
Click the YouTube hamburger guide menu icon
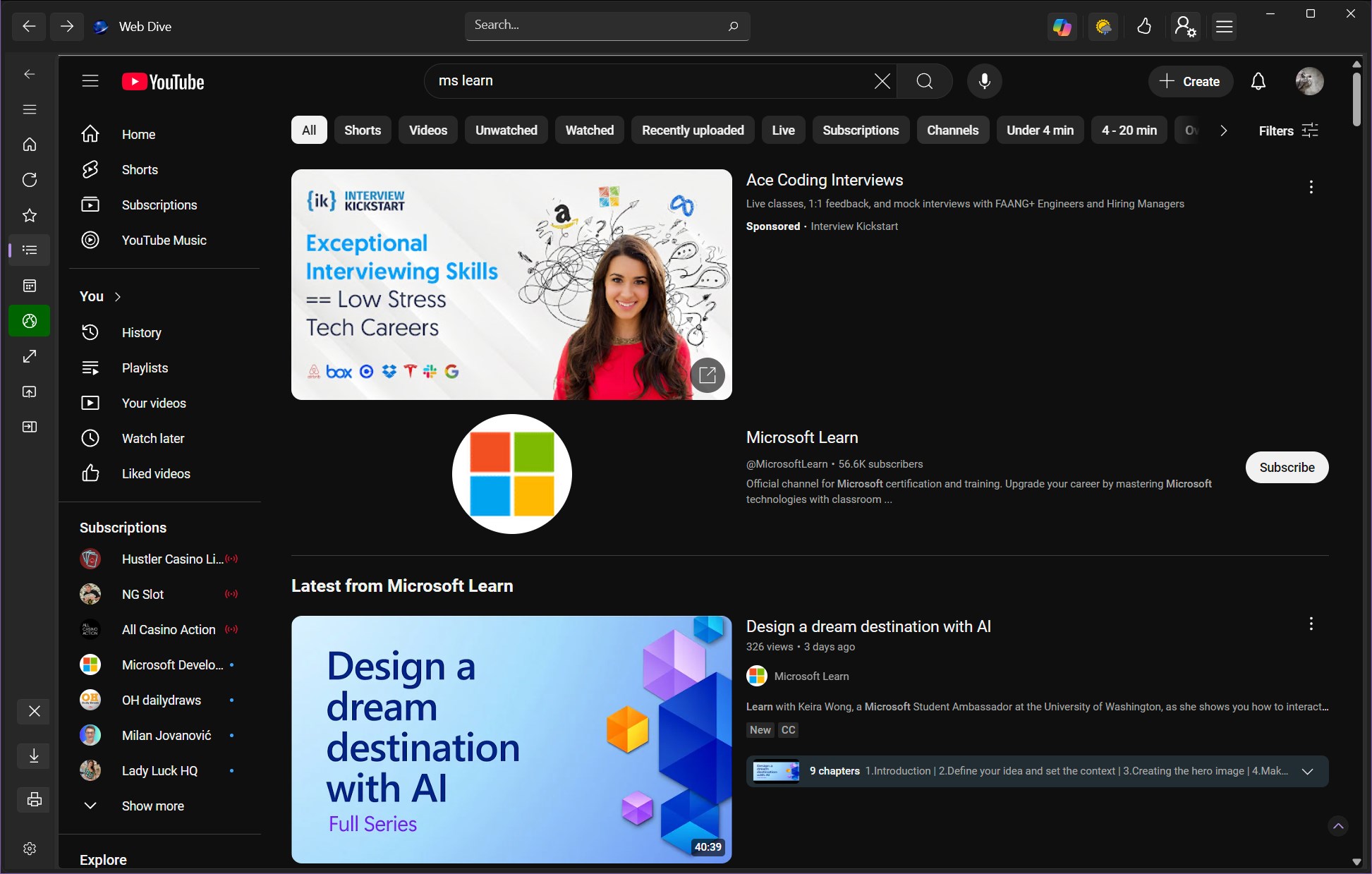click(90, 81)
